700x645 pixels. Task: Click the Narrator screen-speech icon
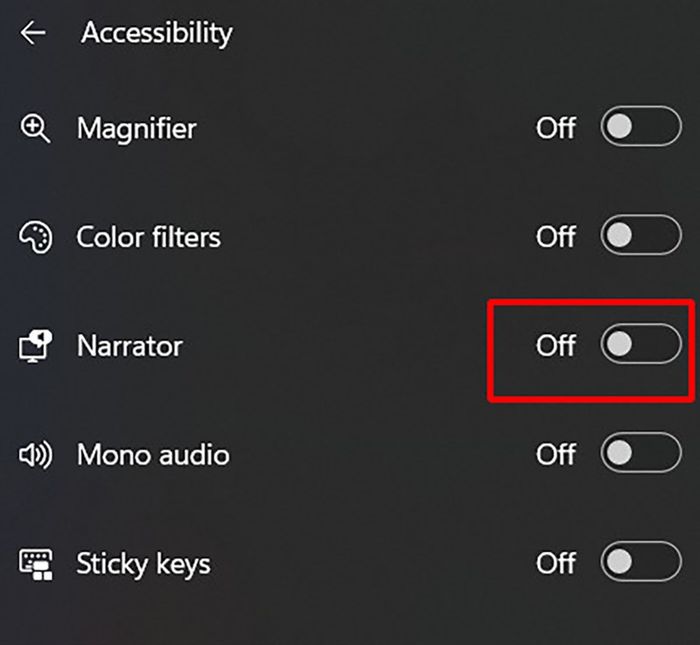point(35,347)
